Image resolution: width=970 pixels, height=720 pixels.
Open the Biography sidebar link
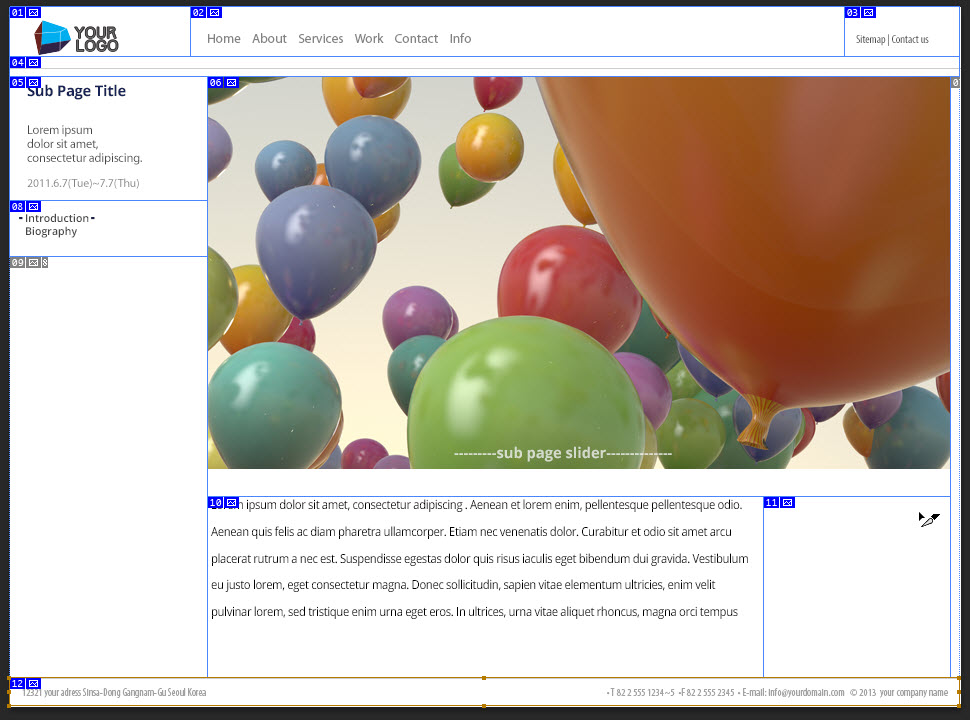point(51,232)
